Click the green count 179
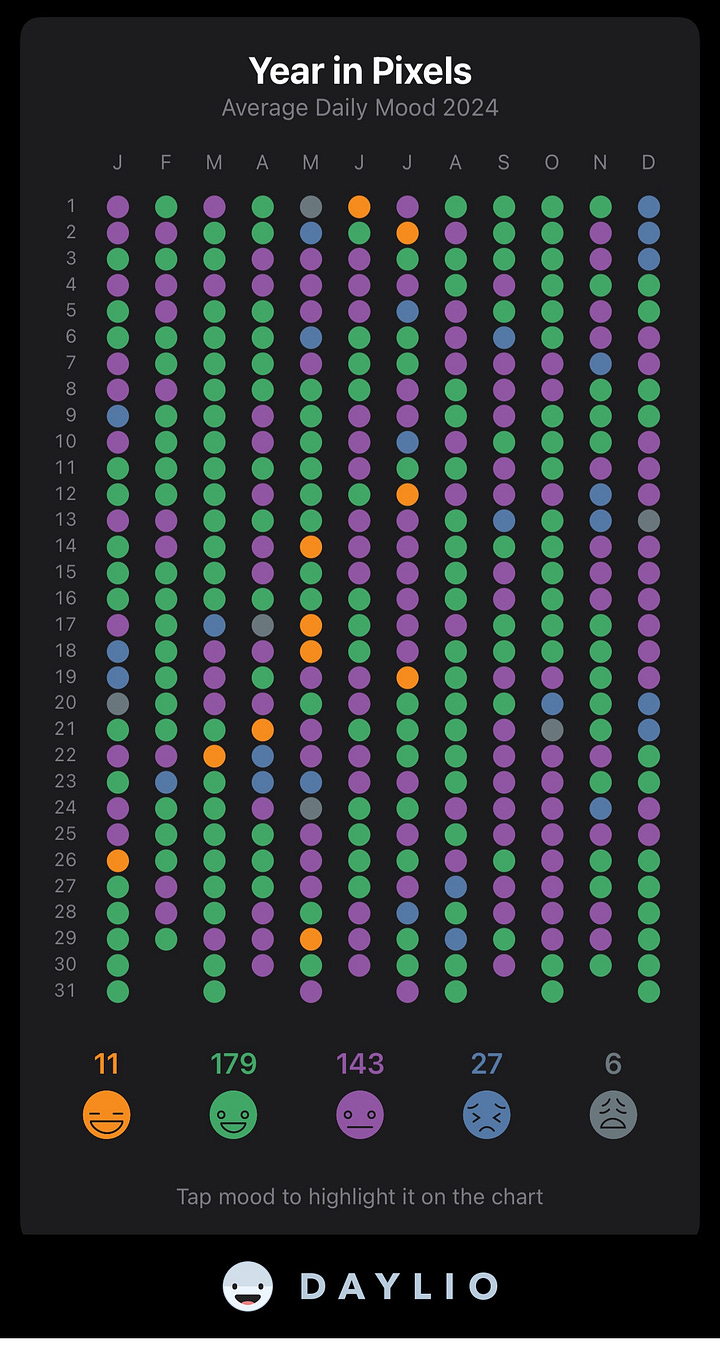Viewport: 720px width, 1365px height. 233,1063
